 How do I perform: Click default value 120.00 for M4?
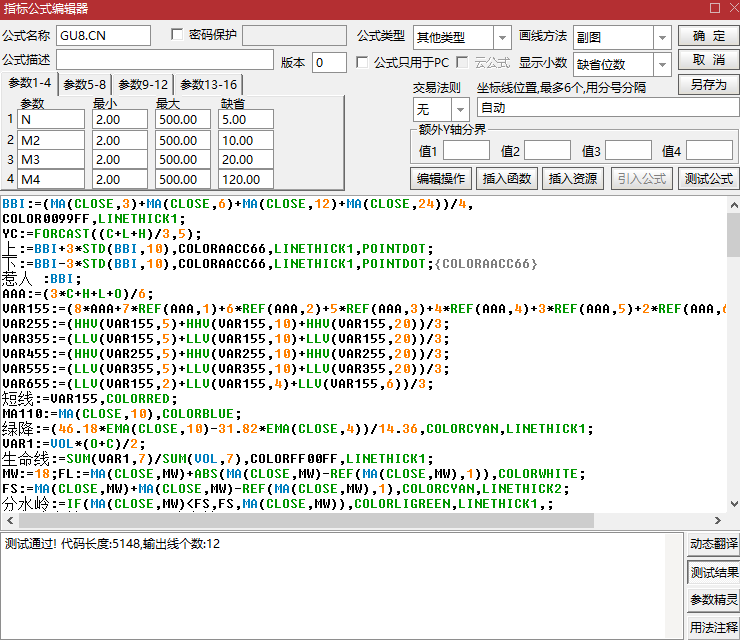point(246,179)
